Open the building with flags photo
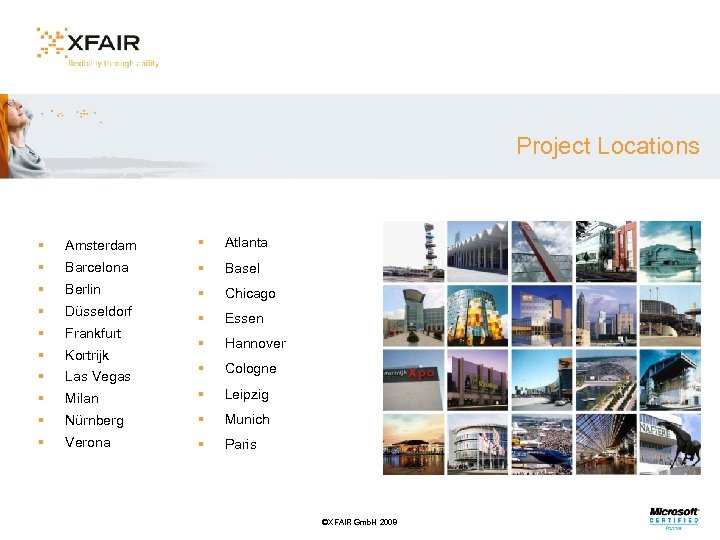Screen dimensions: 720x540 point(478,444)
